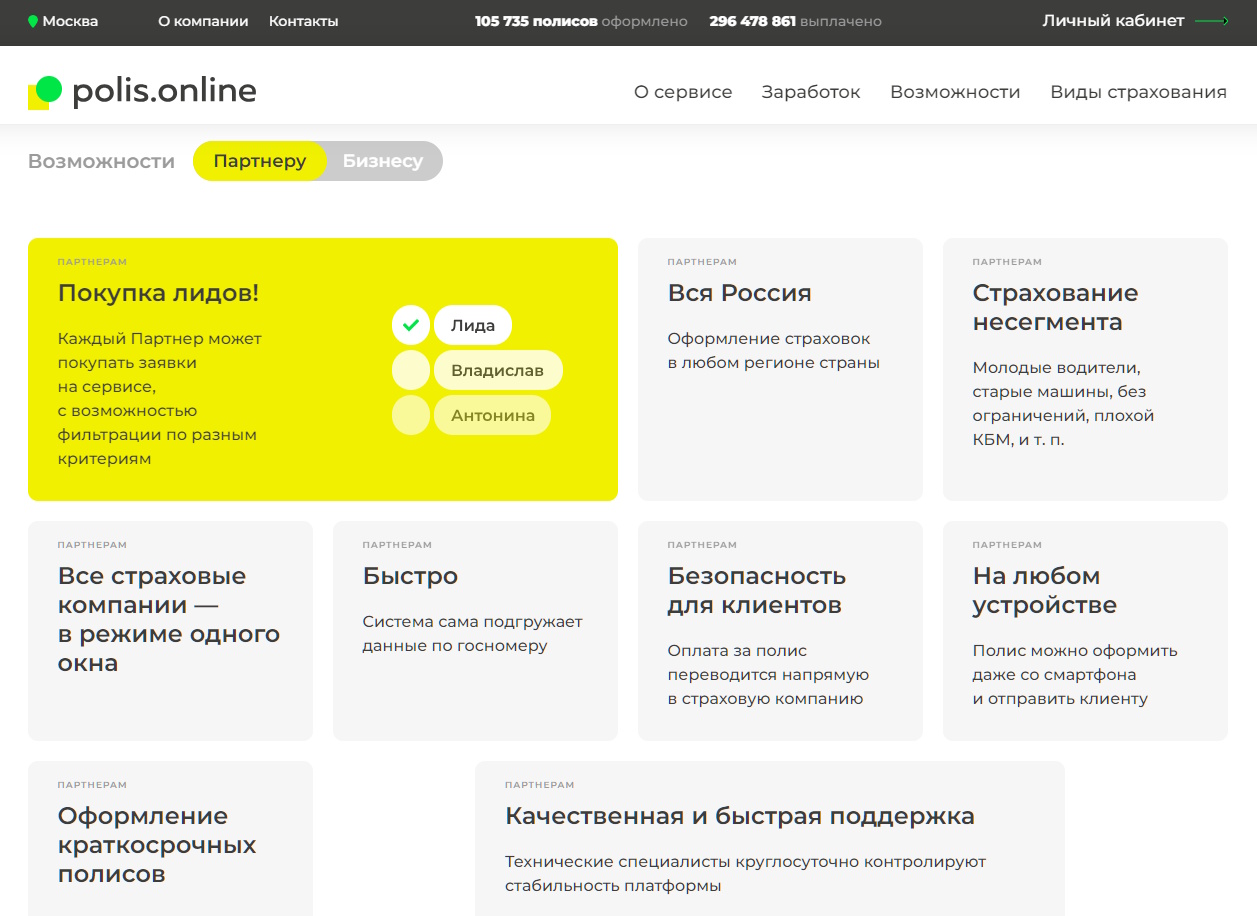Click the Качественная и быстрая поддержка card
Viewport: 1257px width, 916px height.
769,838
